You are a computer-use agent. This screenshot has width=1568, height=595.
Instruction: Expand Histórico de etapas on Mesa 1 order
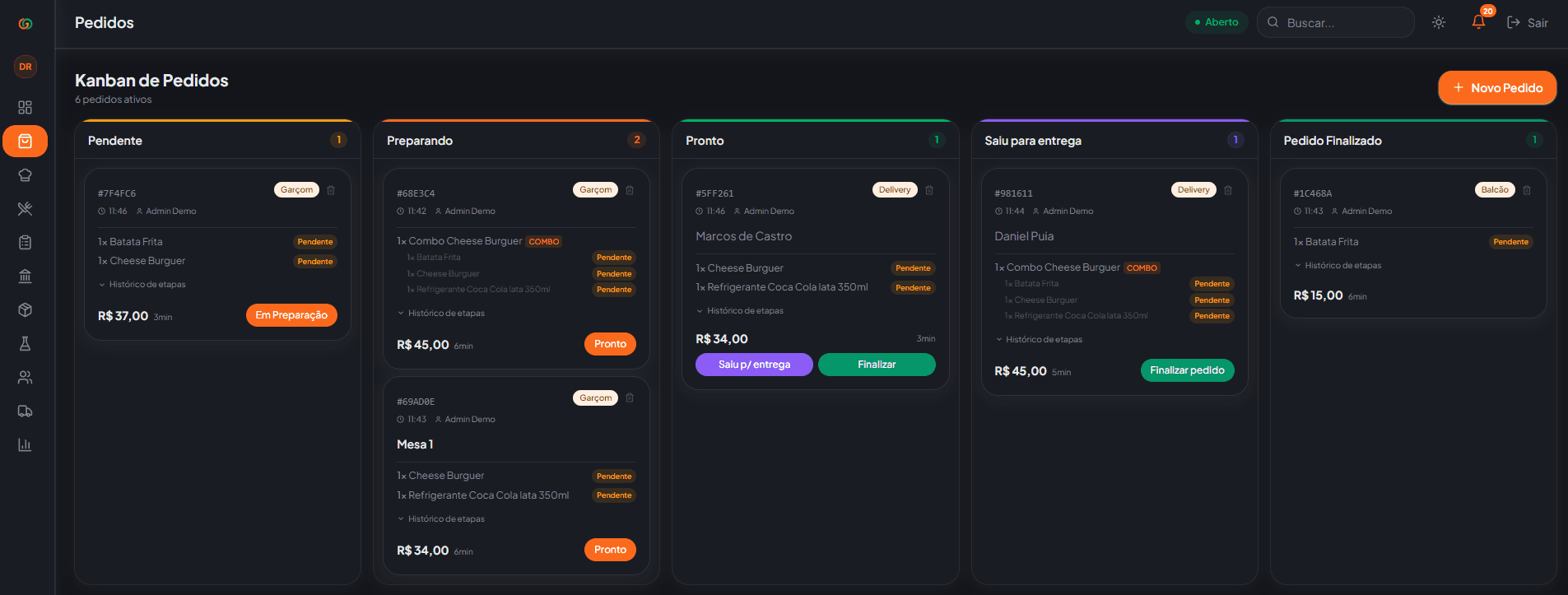tap(441, 519)
